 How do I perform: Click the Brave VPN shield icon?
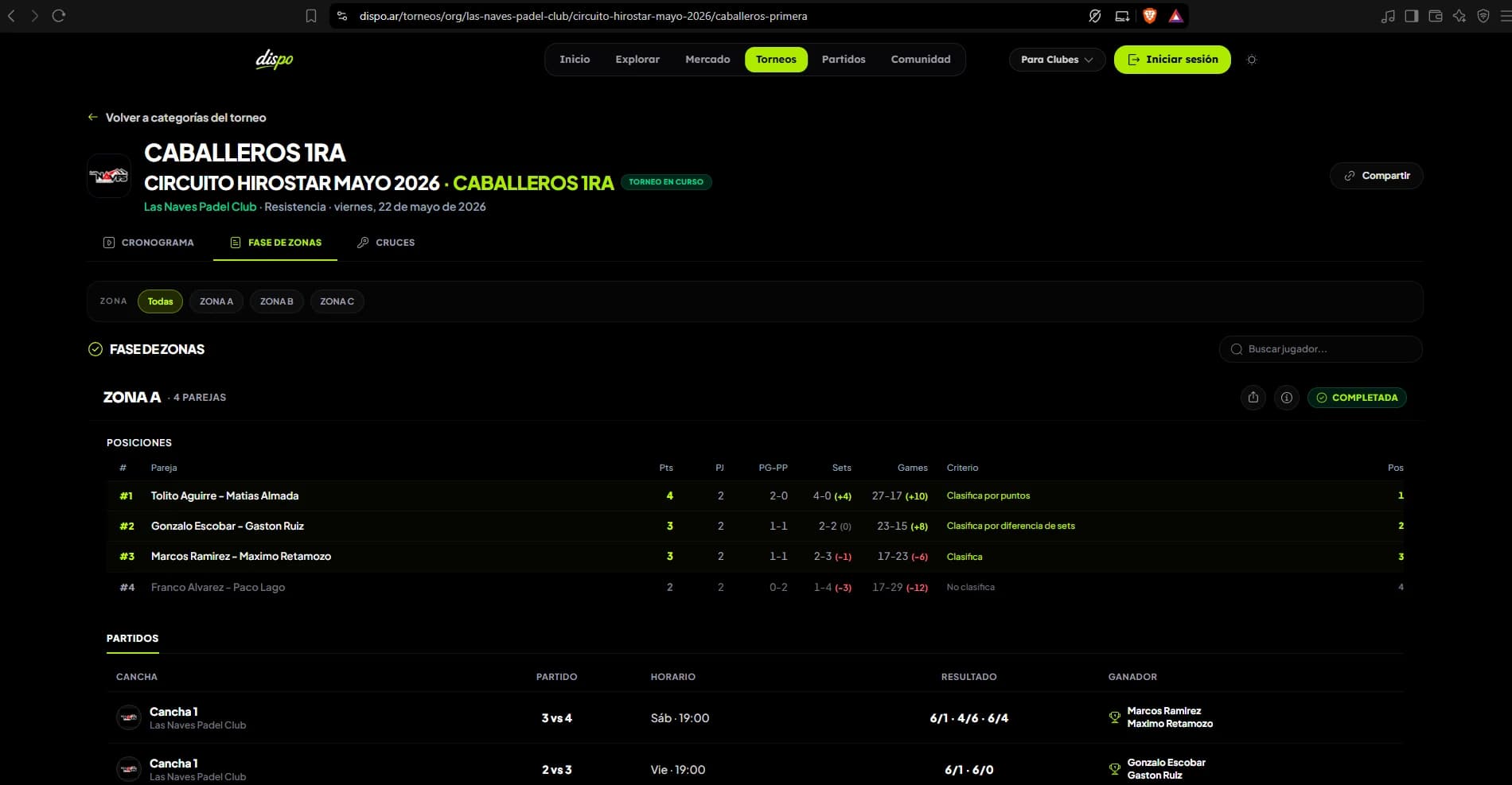tap(1483, 16)
